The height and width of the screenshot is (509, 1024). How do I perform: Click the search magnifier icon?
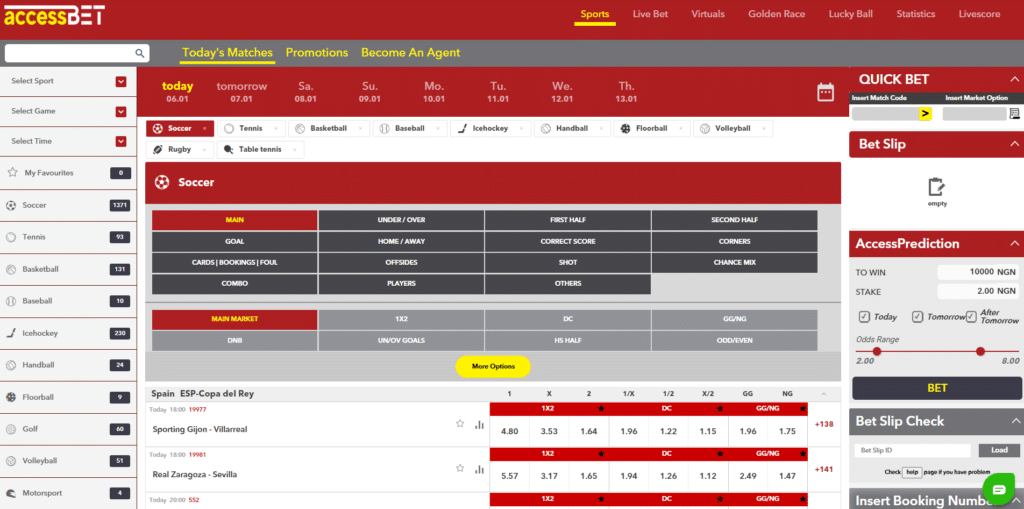pos(139,54)
